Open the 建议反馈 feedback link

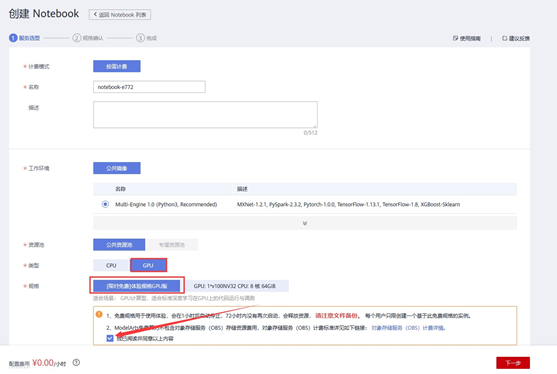(x=516, y=38)
